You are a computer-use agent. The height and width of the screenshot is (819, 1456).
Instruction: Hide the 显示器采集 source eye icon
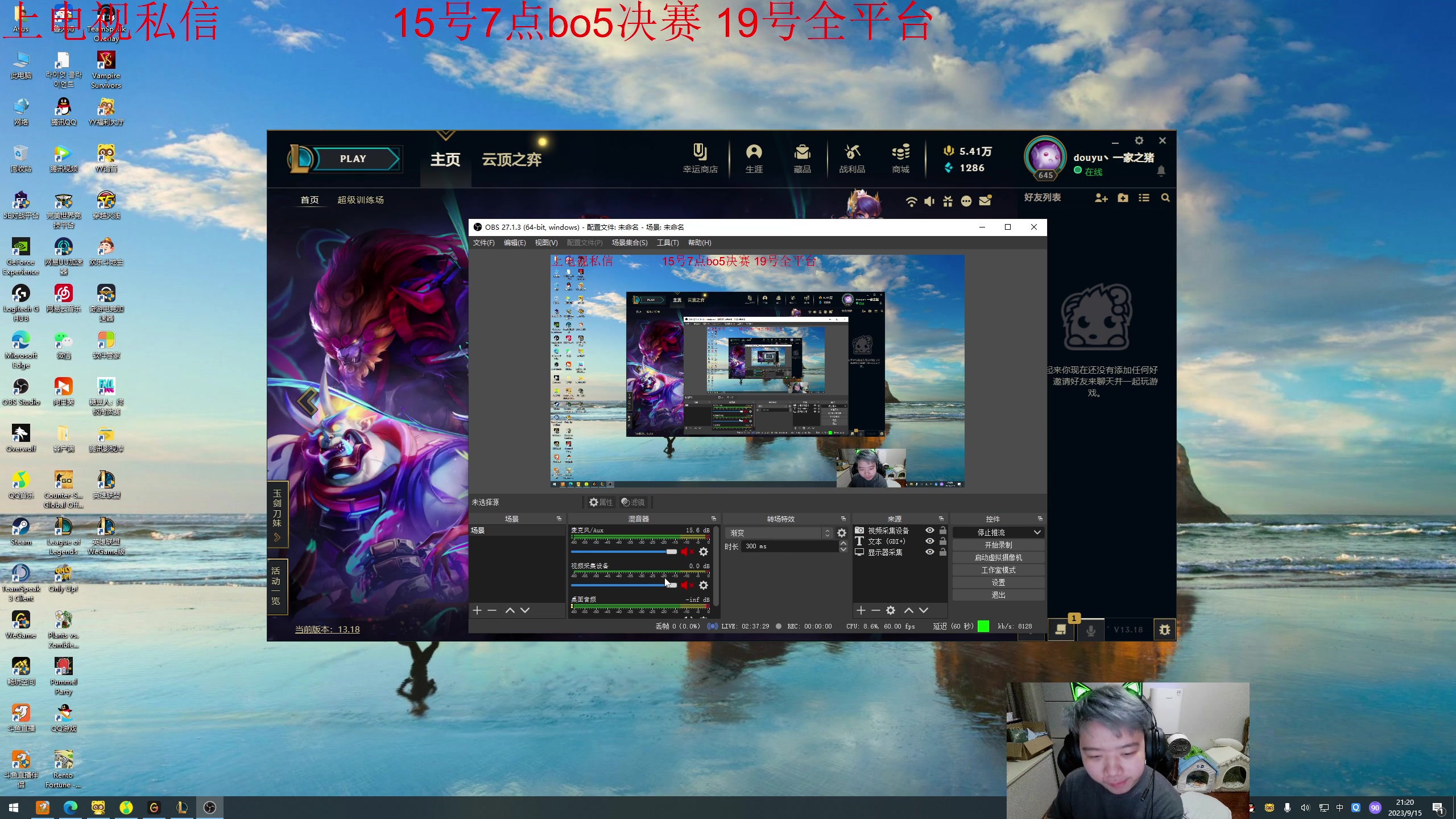click(929, 552)
